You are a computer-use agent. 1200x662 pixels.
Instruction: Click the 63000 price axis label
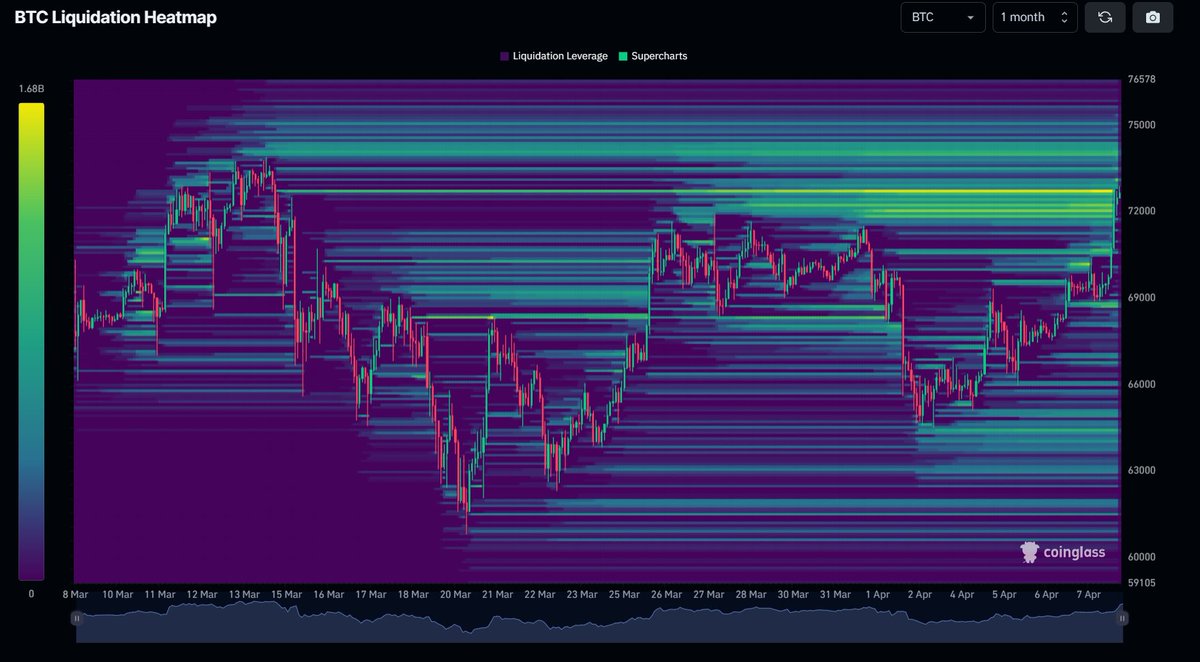pos(1141,470)
